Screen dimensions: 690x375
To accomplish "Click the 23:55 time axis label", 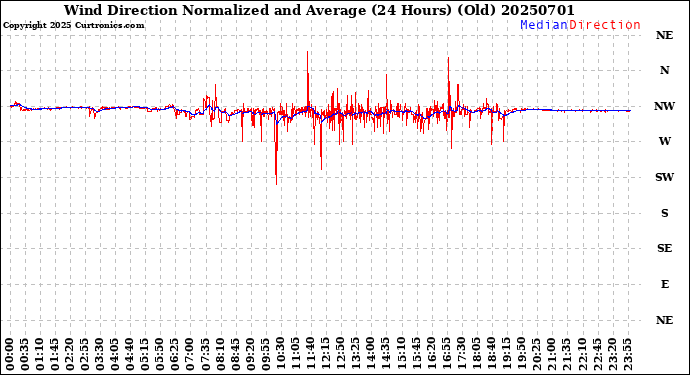I will tap(627, 355).
